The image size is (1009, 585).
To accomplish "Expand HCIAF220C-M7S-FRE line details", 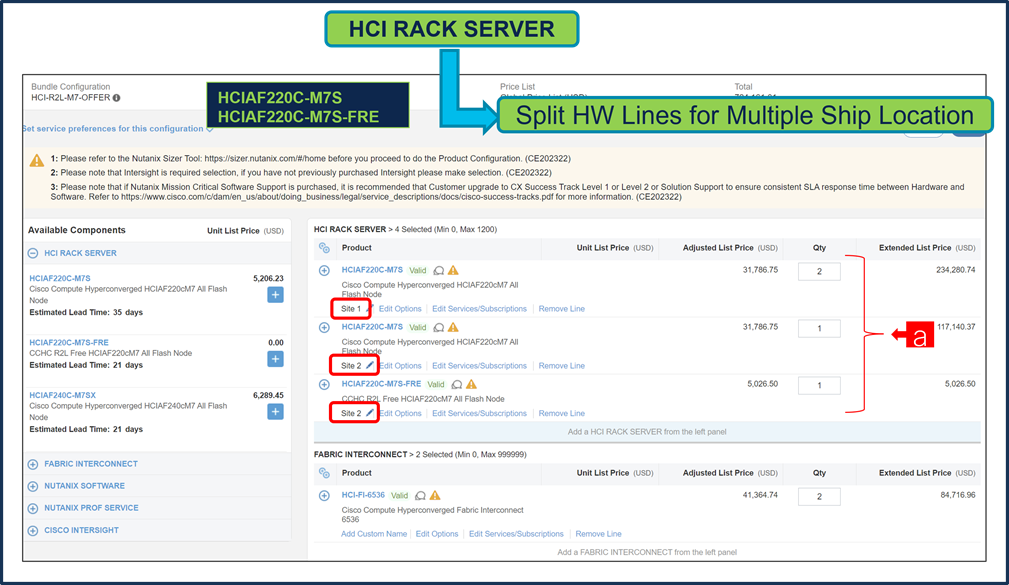I will point(324,385).
